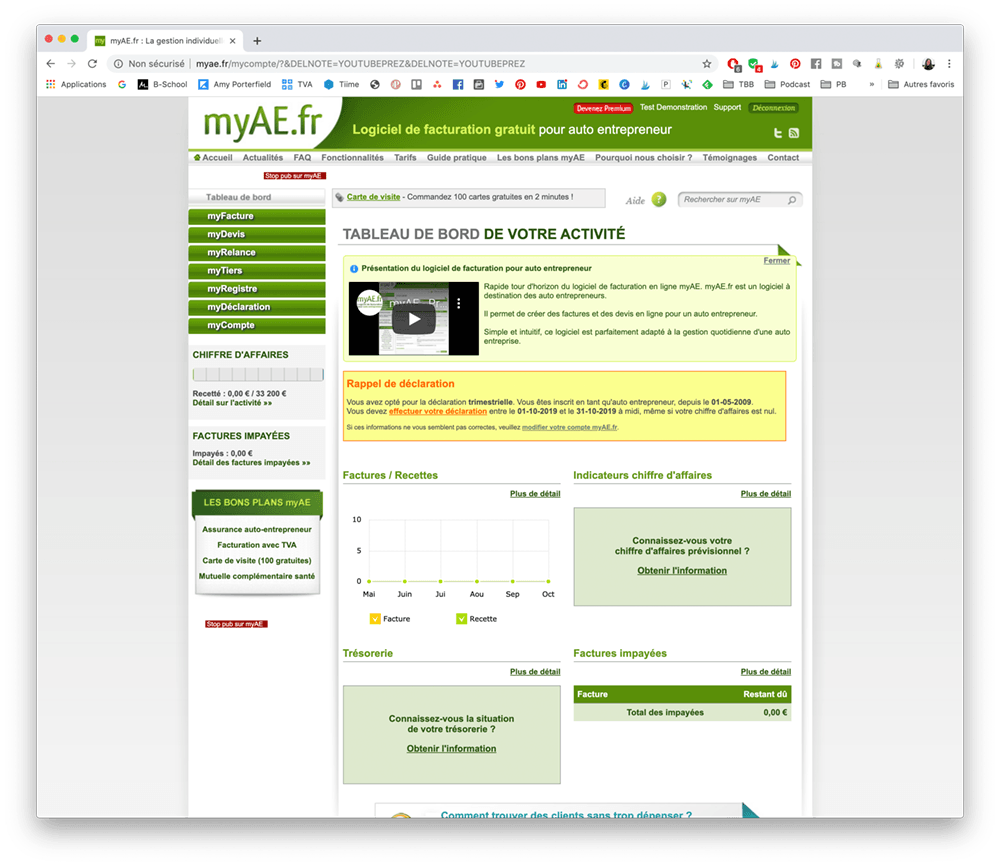Open the Amy Porterfield bookmark

point(235,84)
